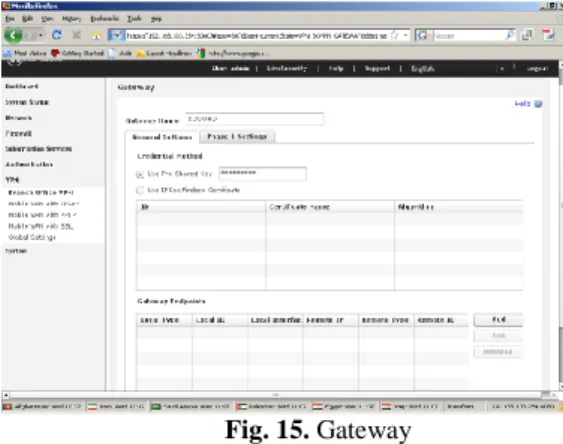Bookmark this page with the star icon
The width and height of the screenshot is (563, 444).
(x=395, y=35)
